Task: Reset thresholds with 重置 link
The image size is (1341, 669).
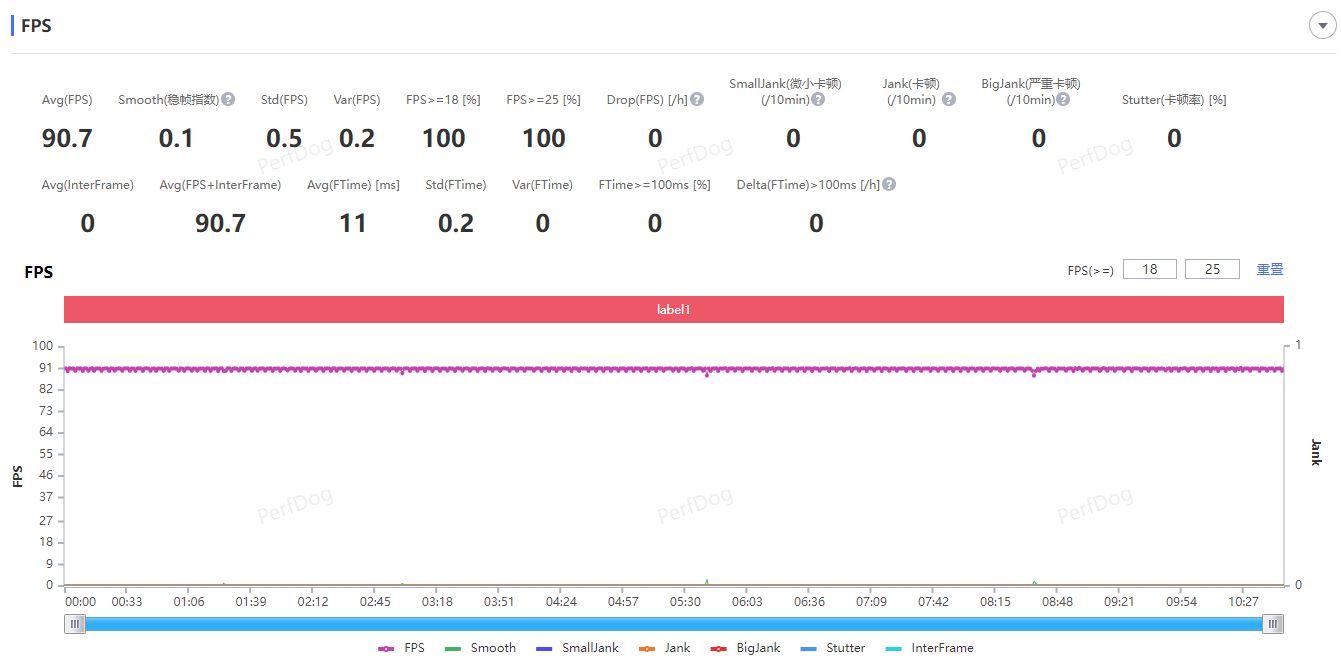Action: (x=1270, y=269)
